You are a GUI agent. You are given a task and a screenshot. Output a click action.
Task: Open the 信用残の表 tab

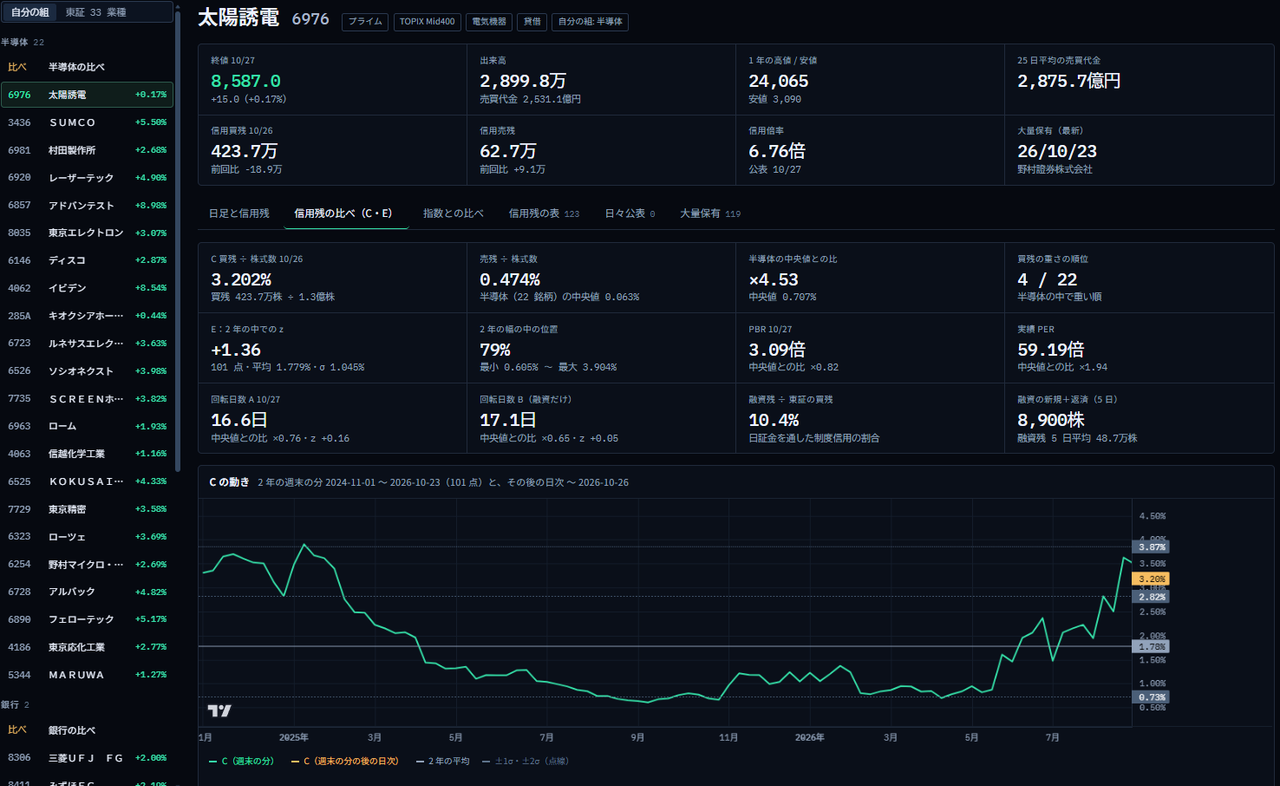pyautogui.click(x=544, y=213)
